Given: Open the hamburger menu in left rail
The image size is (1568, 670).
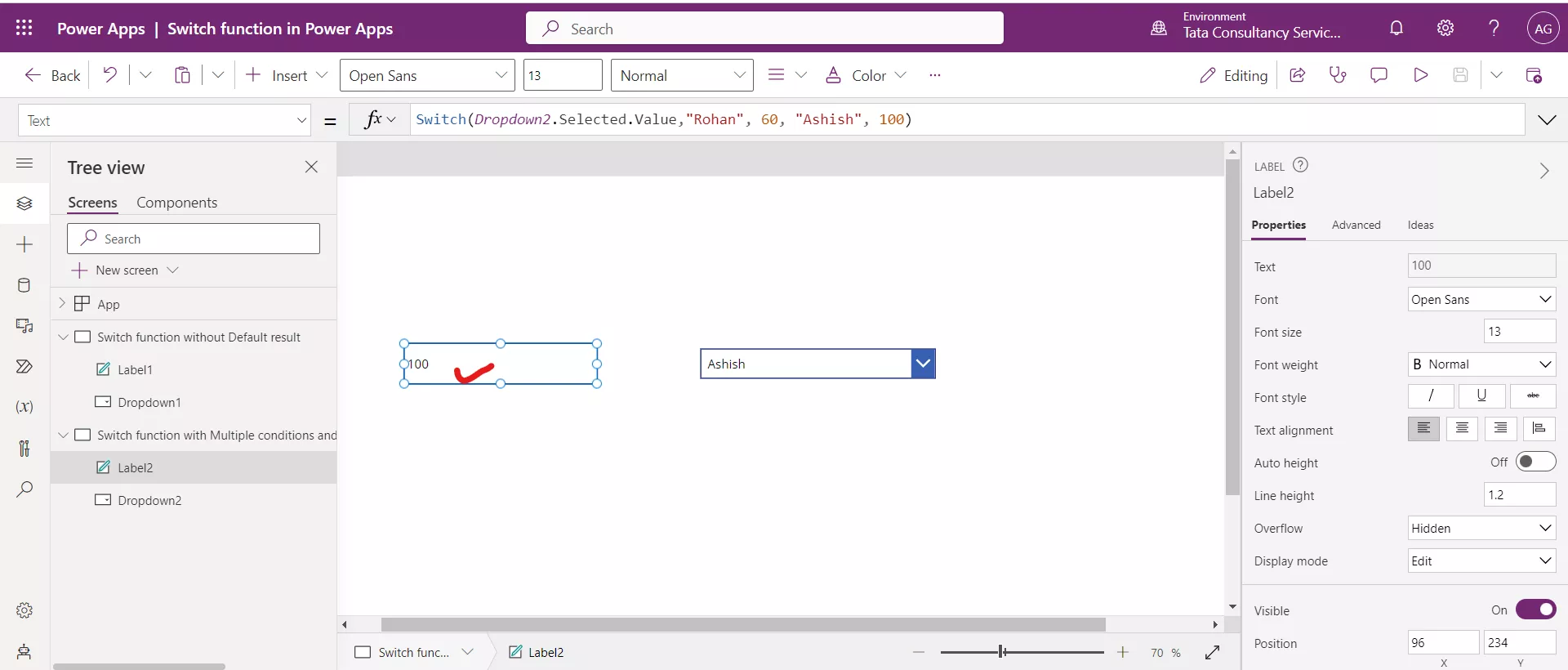Looking at the screenshot, I should click(24, 163).
